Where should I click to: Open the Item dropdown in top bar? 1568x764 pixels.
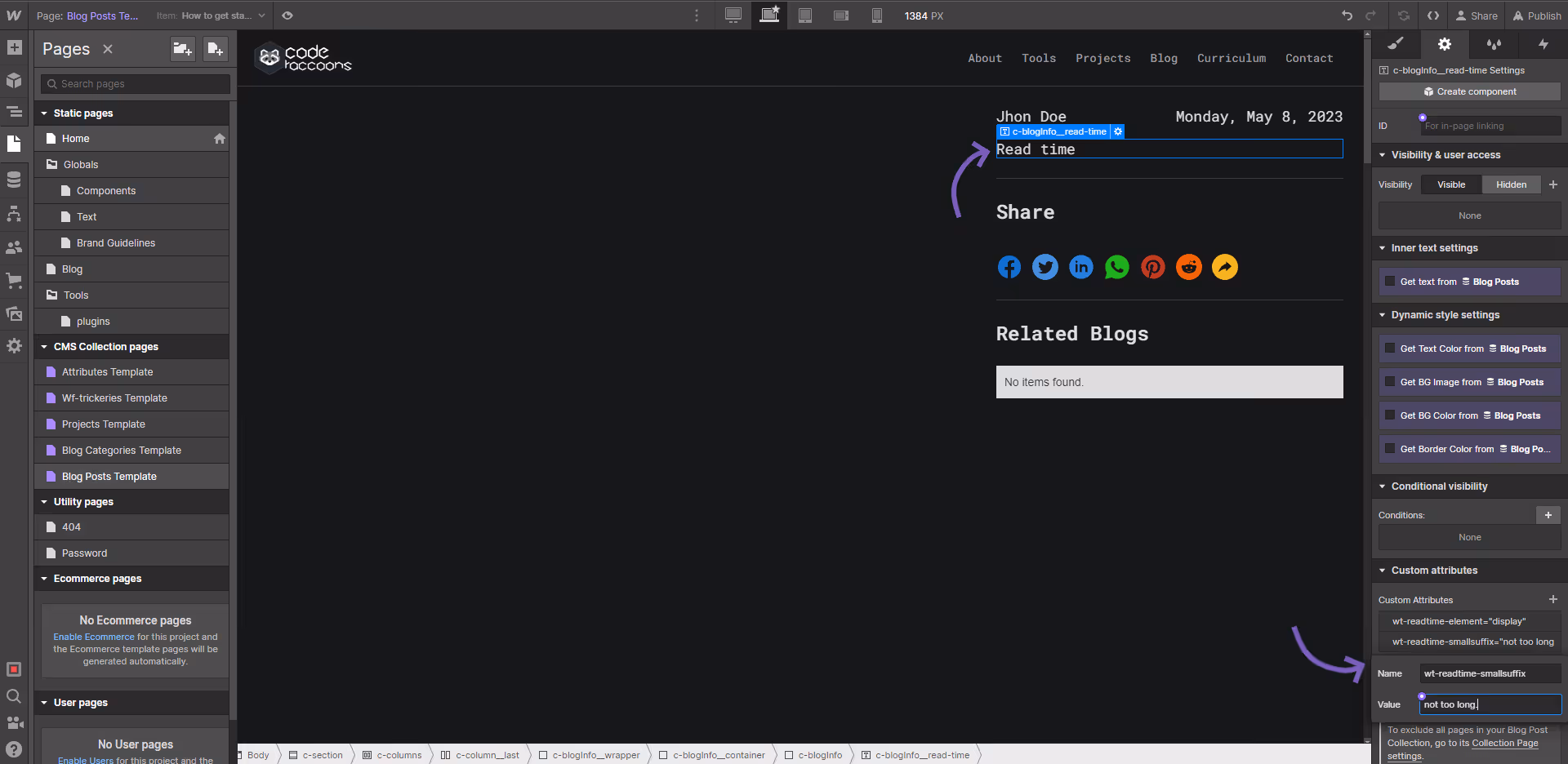tap(212, 16)
